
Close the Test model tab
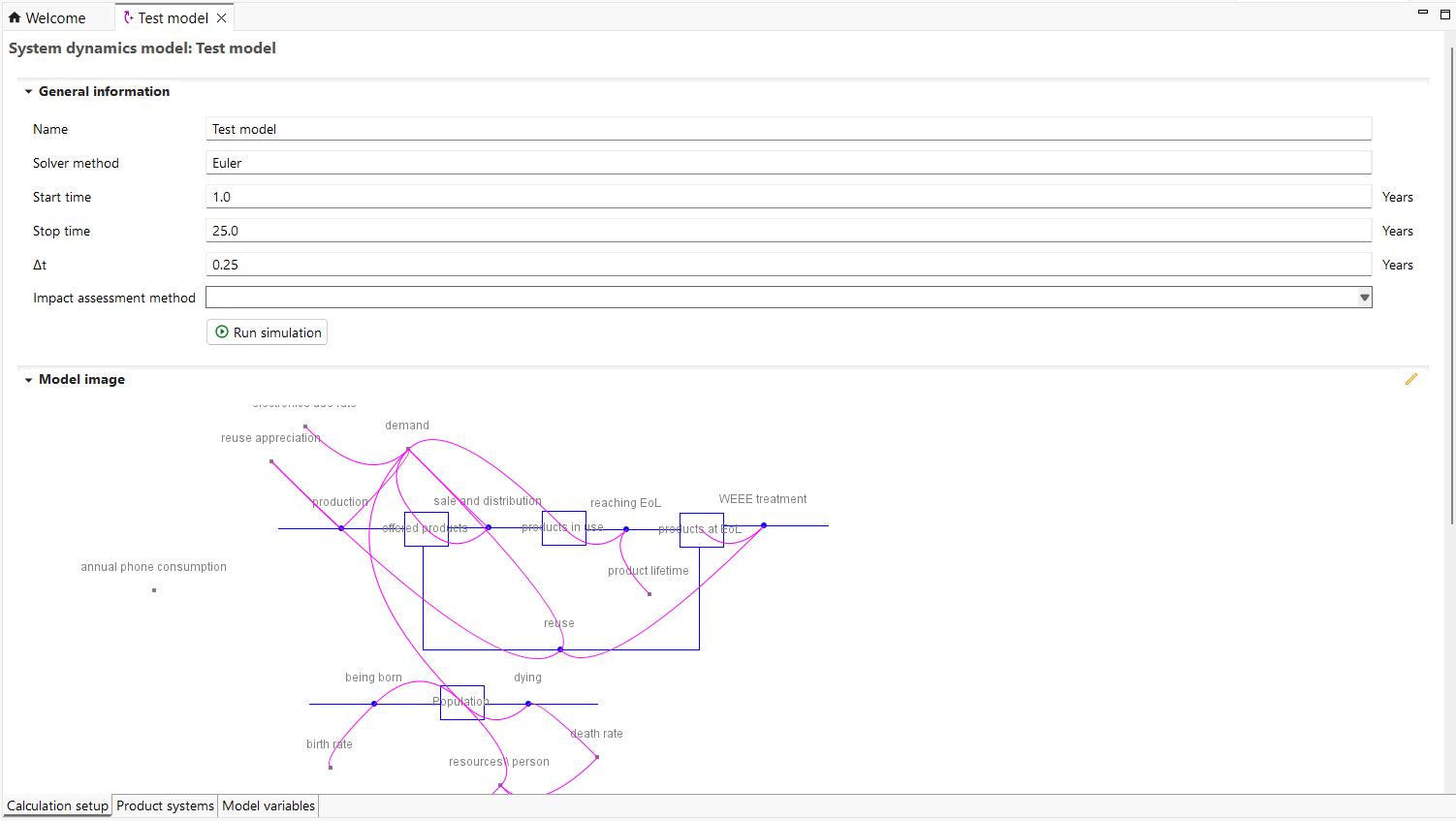[222, 17]
